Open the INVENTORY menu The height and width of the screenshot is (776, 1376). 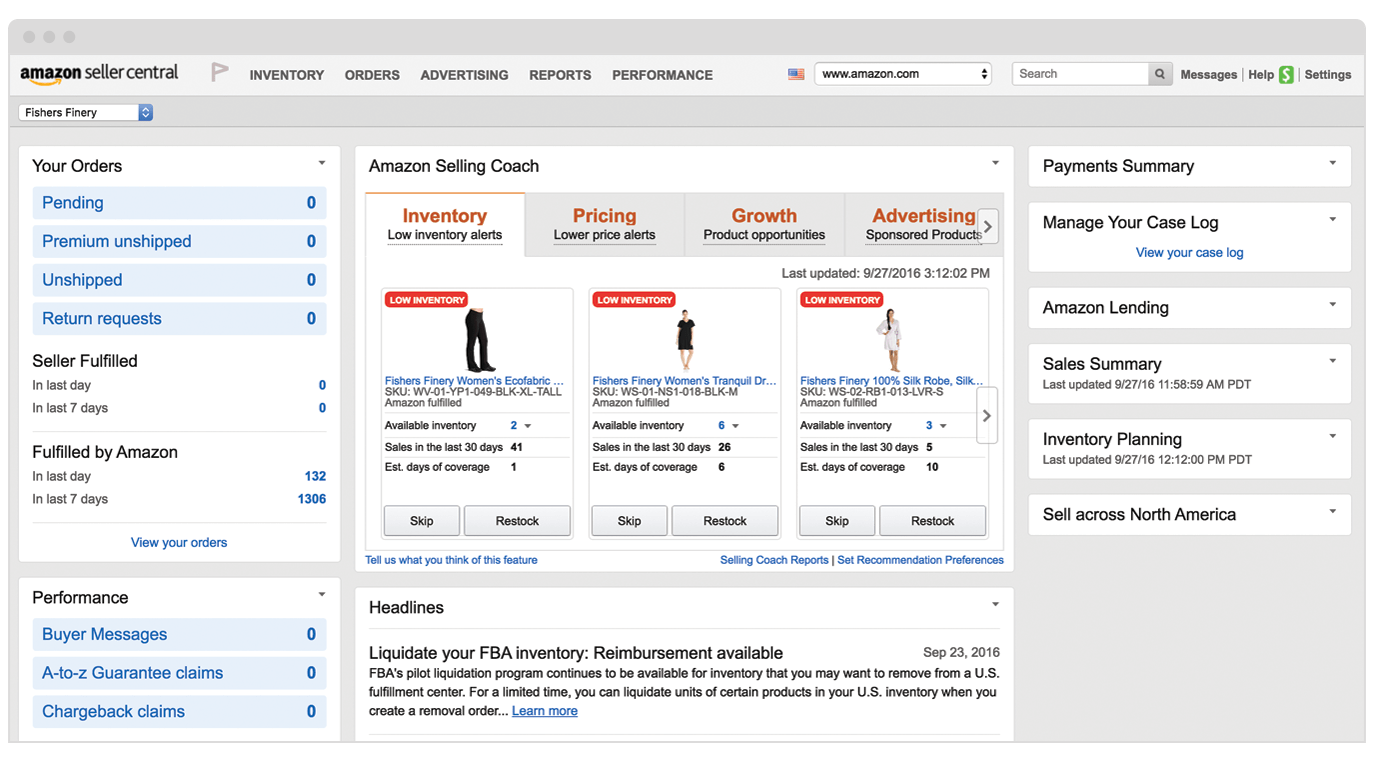(x=287, y=75)
